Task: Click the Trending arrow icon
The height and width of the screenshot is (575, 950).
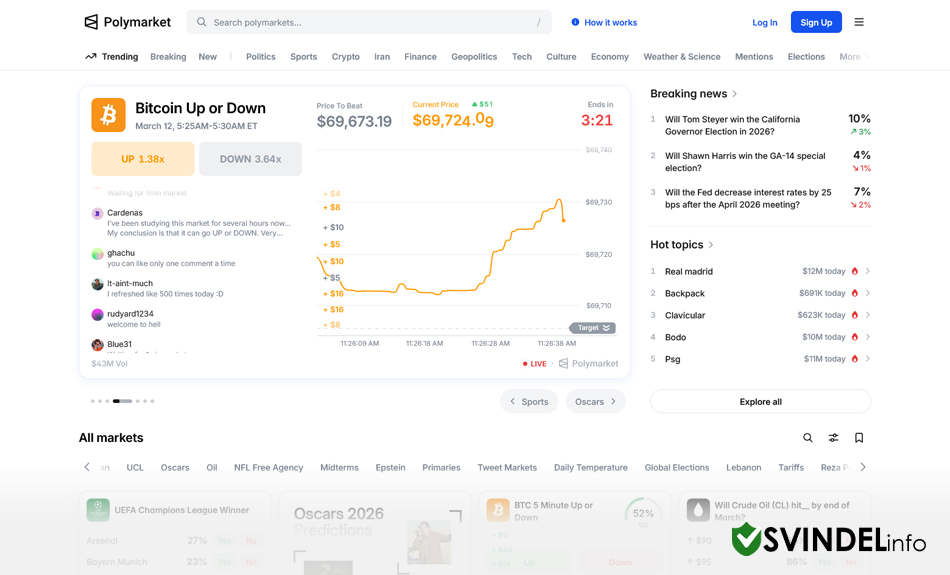Action: click(91, 57)
